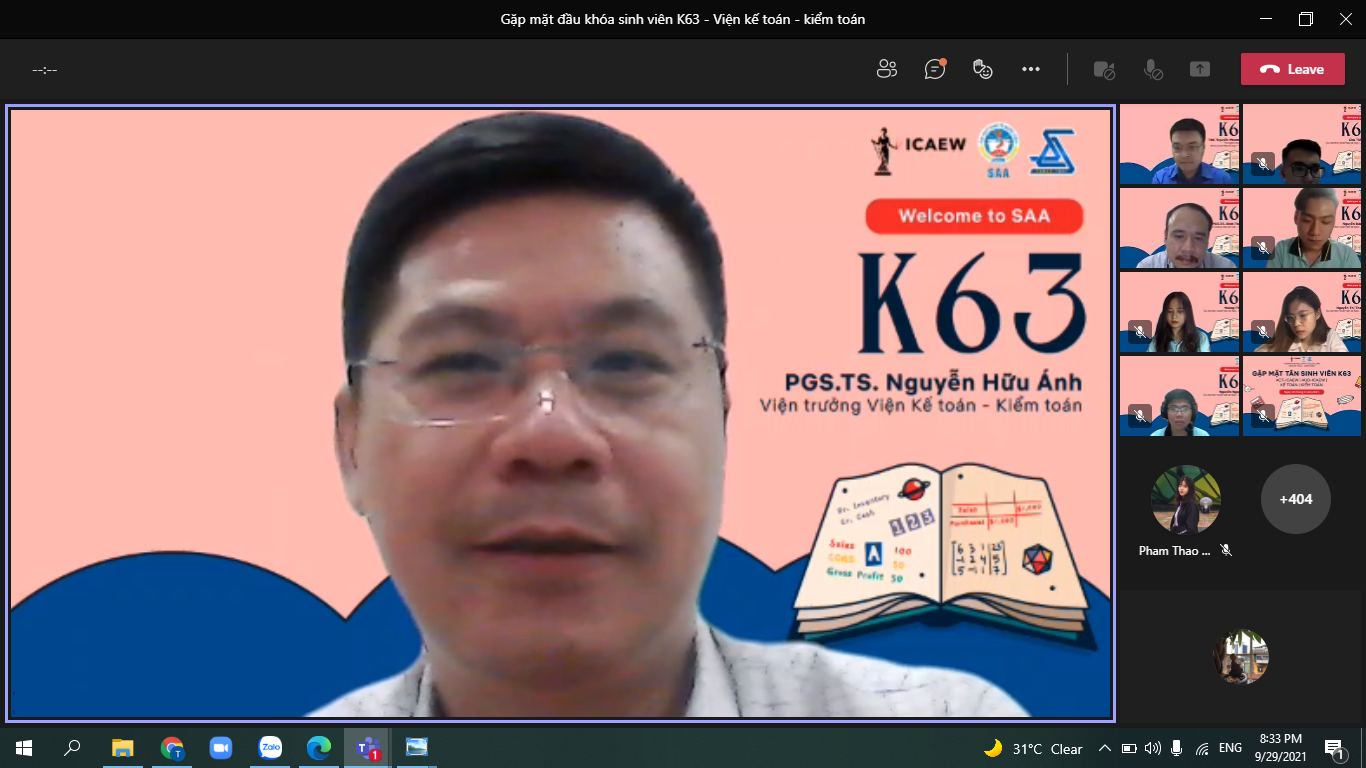This screenshot has height=768, width=1366.
Task: Click the meeting duration timer
Action: 45,70
